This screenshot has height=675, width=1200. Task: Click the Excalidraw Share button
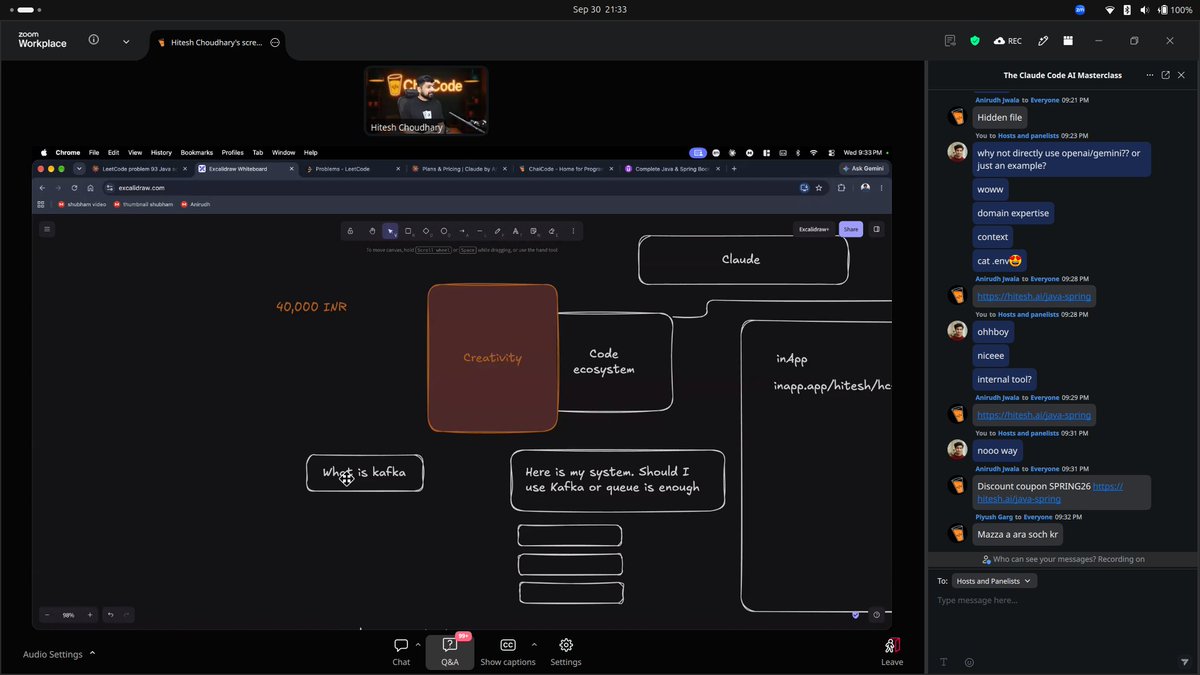click(x=850, y=229)
